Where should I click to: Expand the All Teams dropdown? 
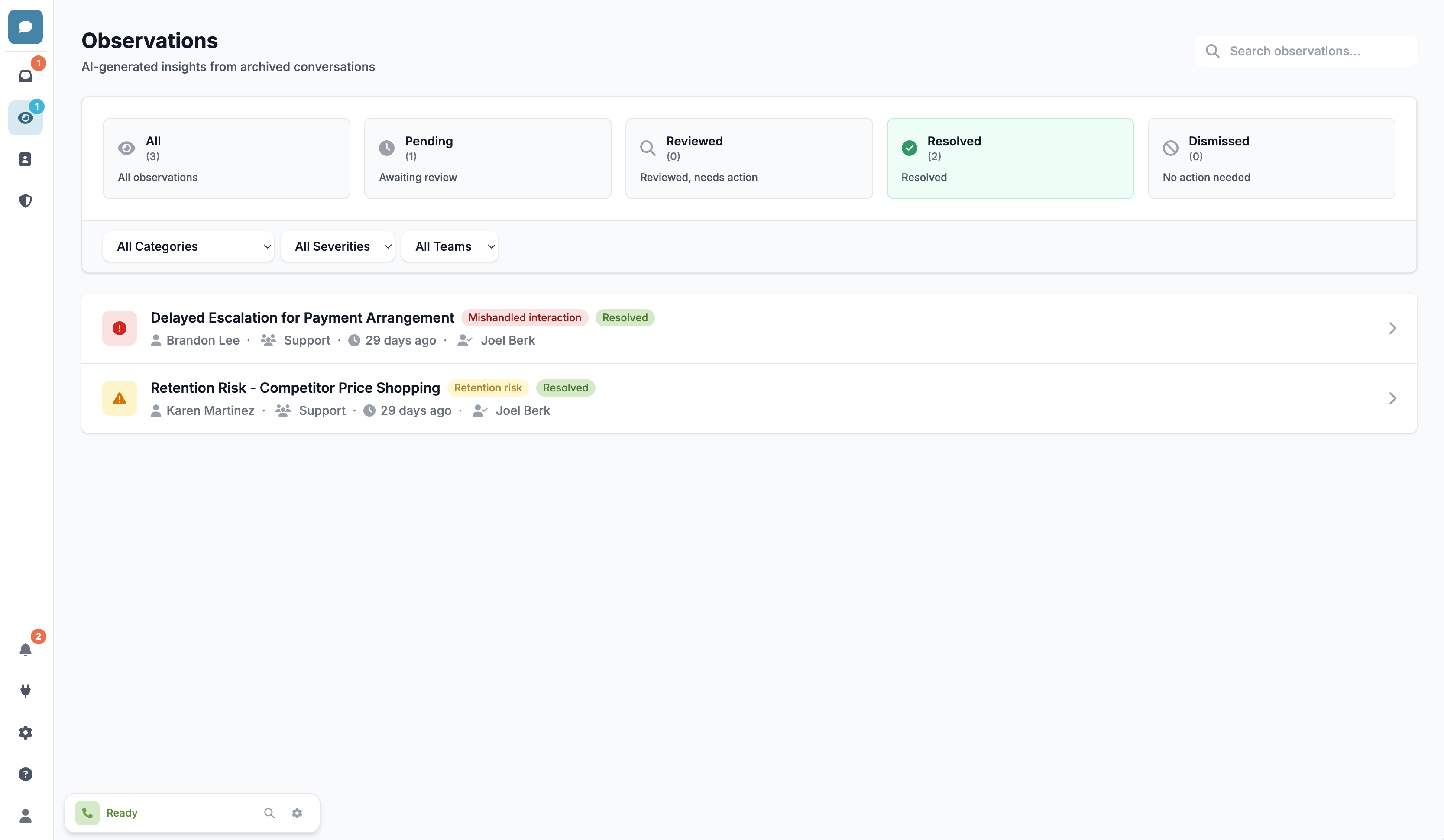click(450, 246)
